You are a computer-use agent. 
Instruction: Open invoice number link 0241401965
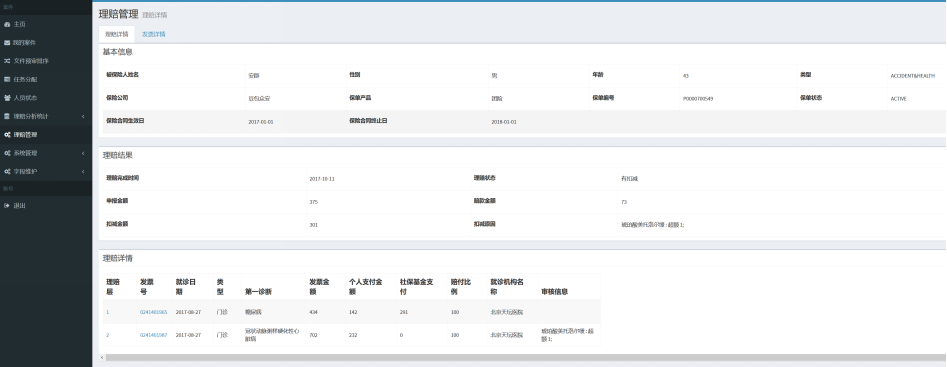153,312
